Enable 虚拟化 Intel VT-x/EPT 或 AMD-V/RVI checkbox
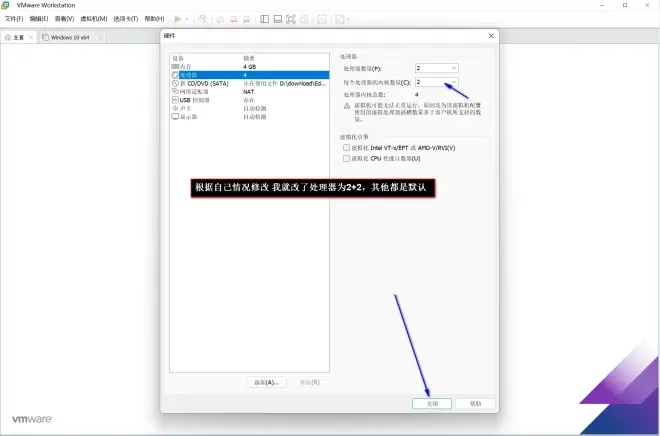The image size is (660, 436). (346, 147)
